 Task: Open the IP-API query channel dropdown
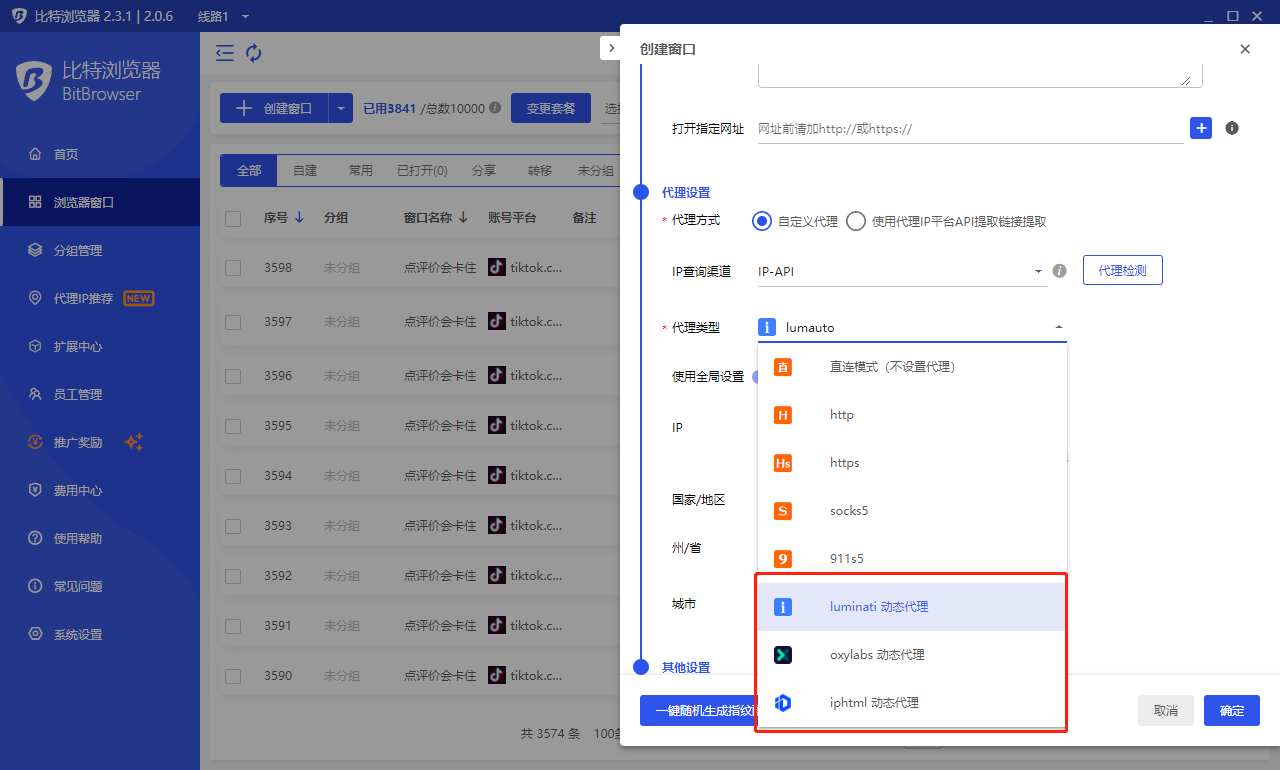pos(900,272)
